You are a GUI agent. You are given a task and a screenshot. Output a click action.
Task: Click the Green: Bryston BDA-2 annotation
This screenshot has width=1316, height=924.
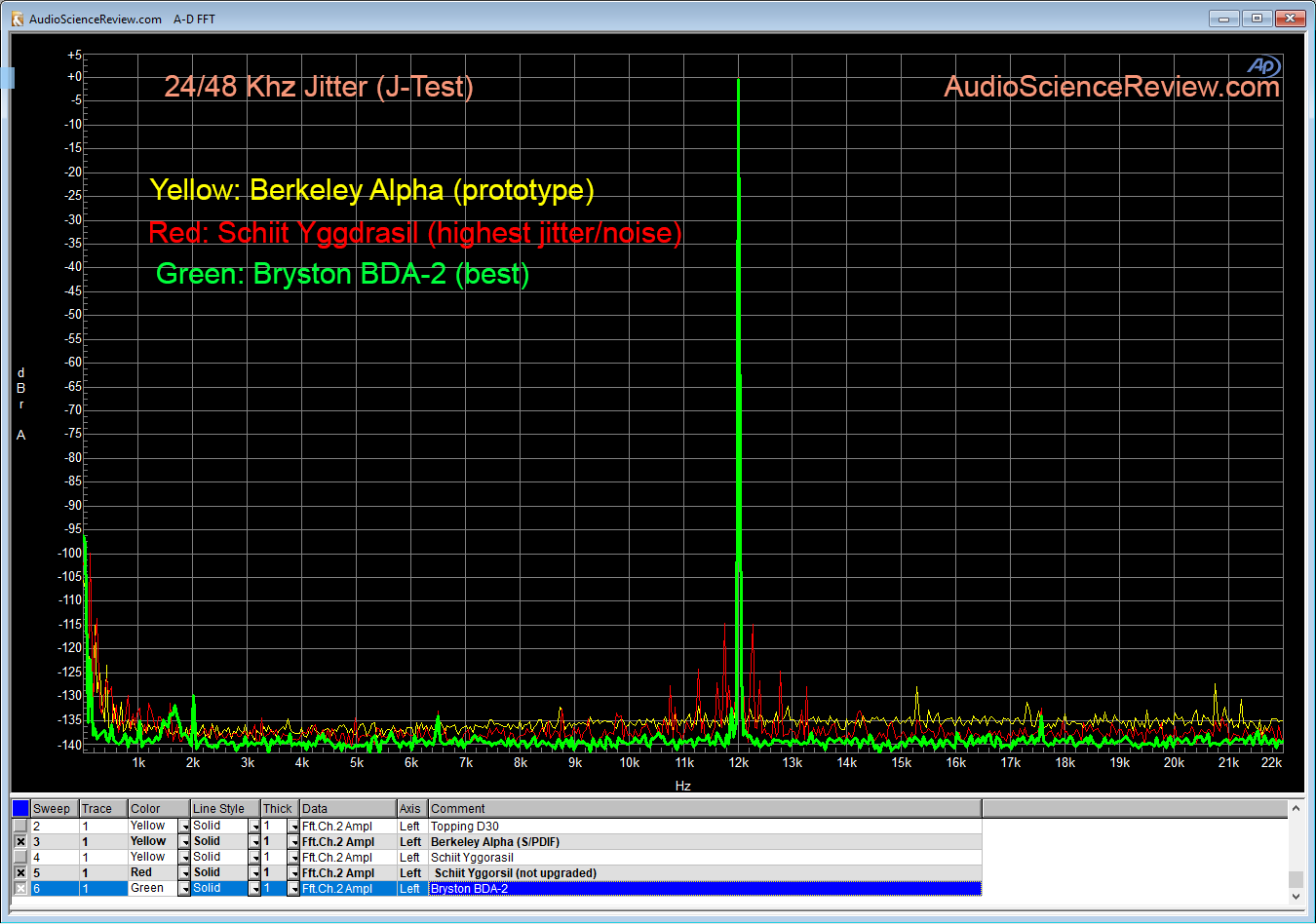tap(342, 274)
